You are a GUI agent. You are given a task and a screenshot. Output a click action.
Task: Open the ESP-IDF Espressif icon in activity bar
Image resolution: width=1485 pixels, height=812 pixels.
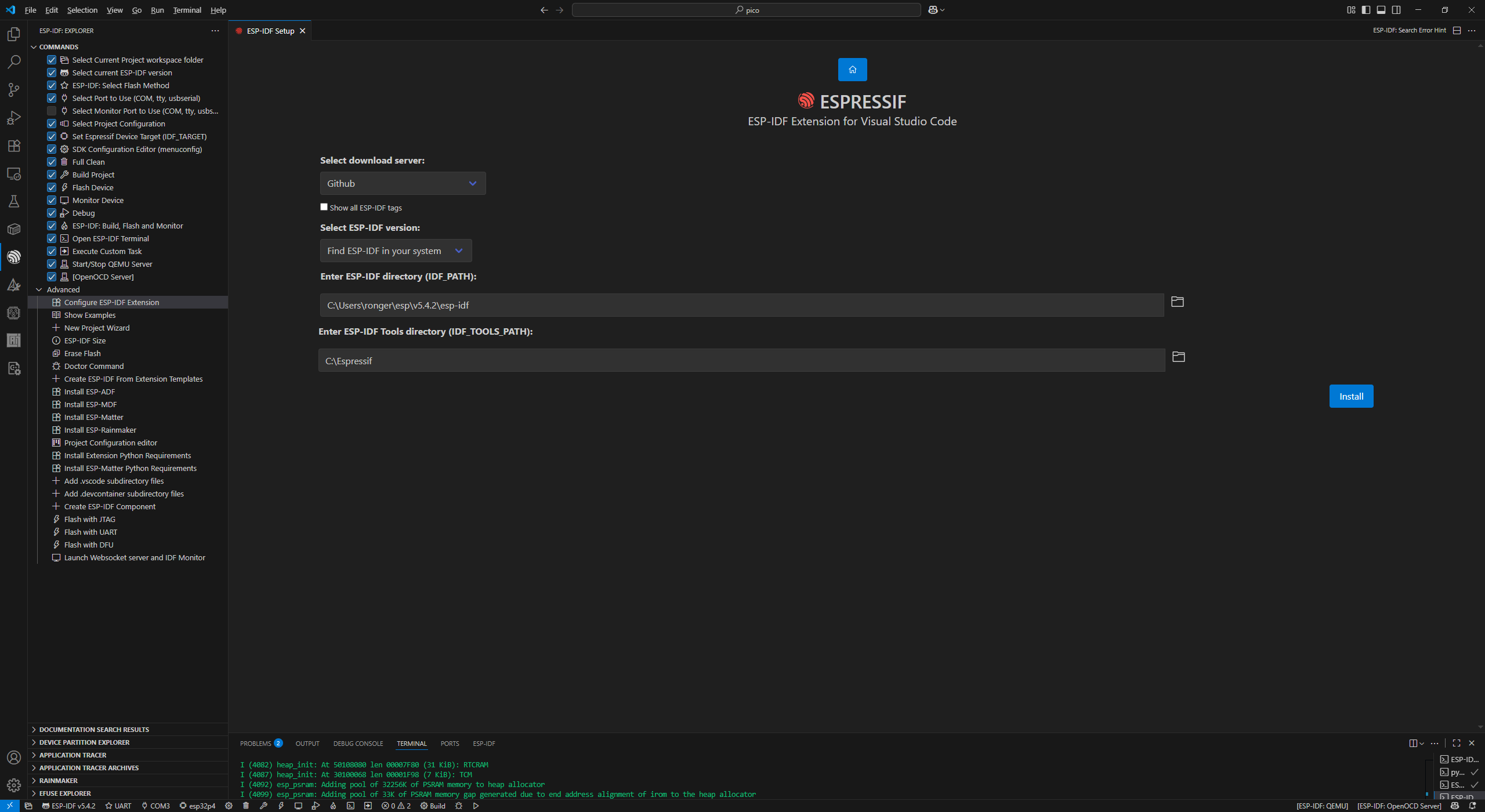tap(14, 257)
